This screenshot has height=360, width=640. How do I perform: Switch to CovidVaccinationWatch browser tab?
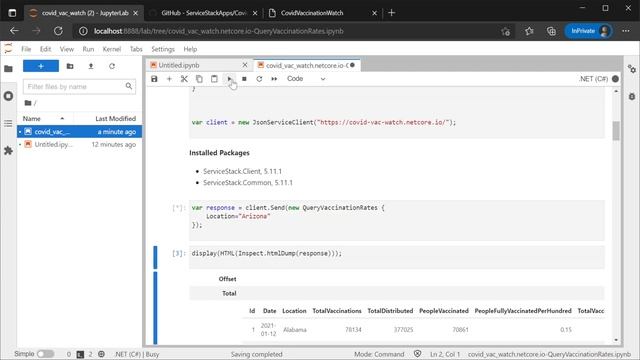click(322, 13)
